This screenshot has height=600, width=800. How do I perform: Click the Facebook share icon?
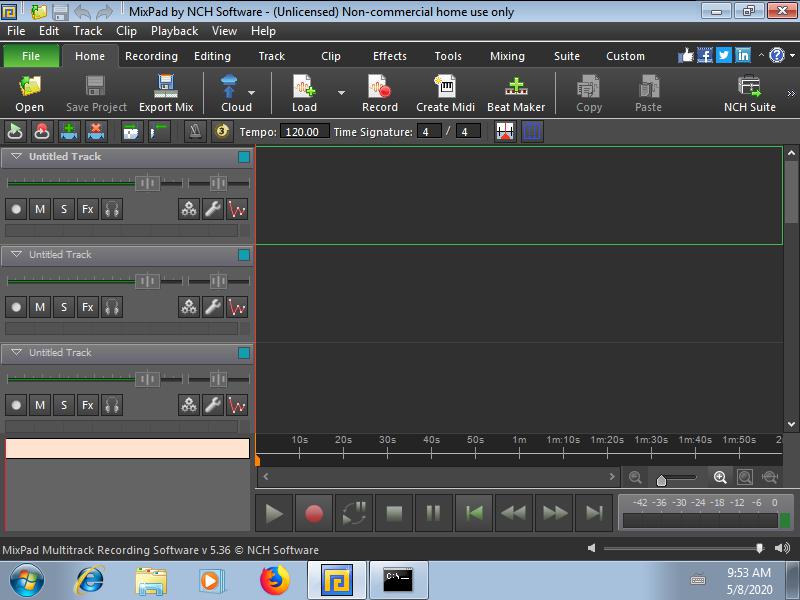(x=705, y=55)
